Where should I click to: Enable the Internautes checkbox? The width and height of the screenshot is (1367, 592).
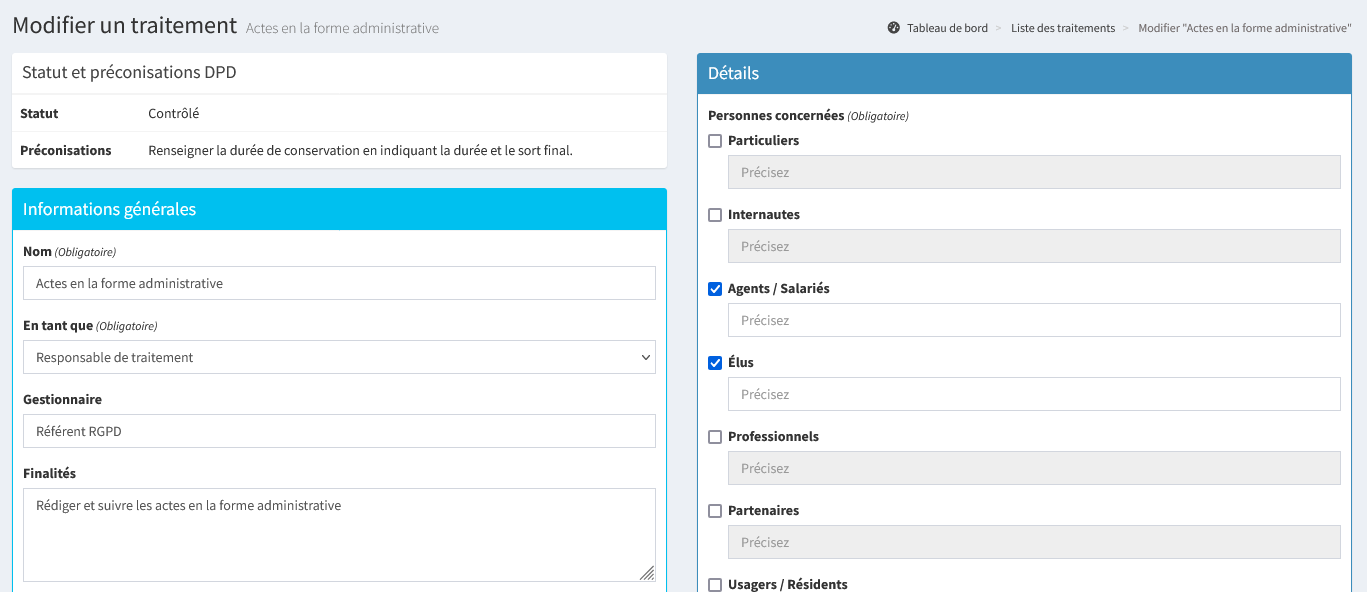pyautogui.click(x=715, y=215)
